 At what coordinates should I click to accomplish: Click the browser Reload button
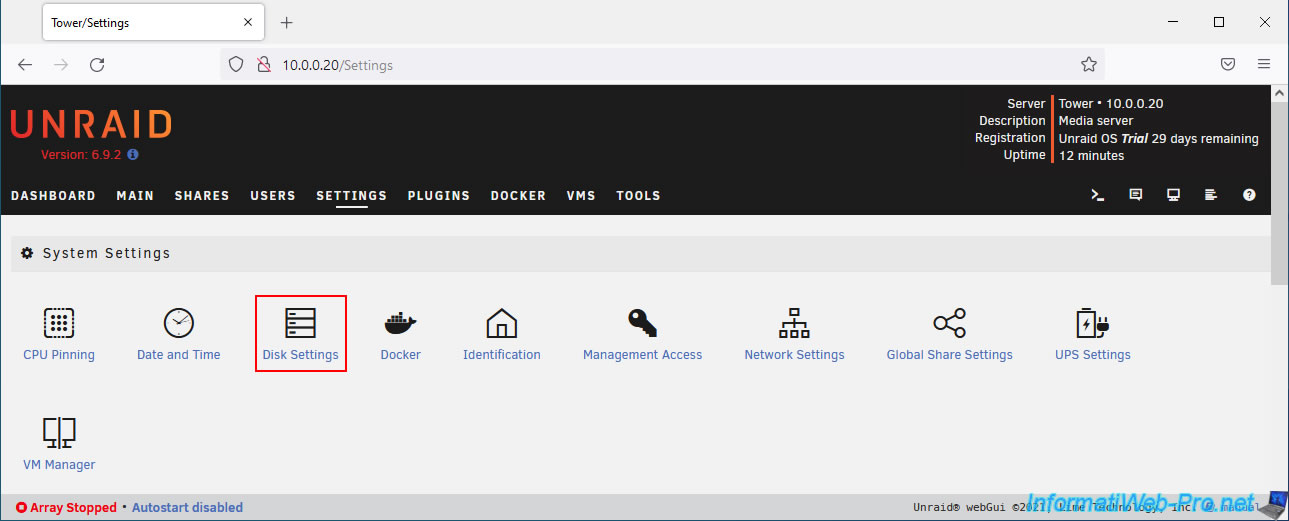tap(97, 64)
